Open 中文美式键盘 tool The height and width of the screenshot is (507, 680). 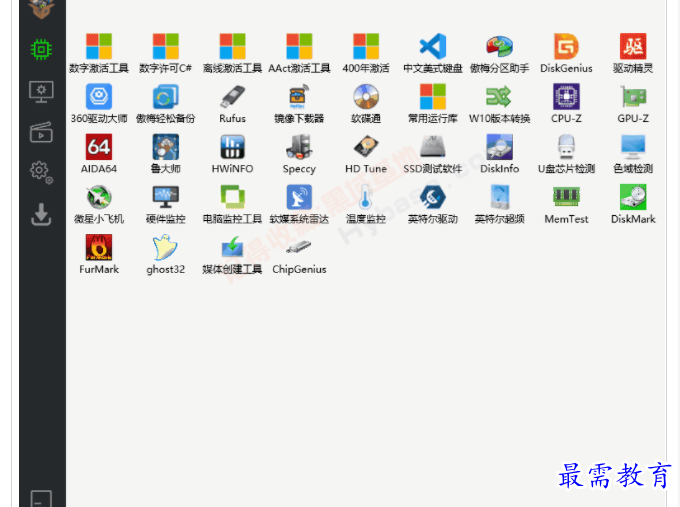(x=433, y=53)
